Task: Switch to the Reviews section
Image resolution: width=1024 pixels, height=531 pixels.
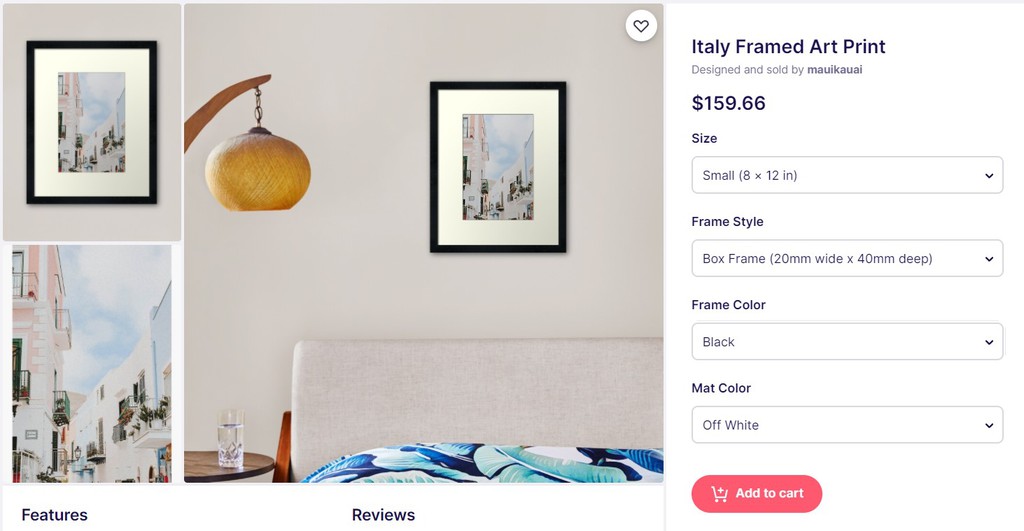Action: 383,515
